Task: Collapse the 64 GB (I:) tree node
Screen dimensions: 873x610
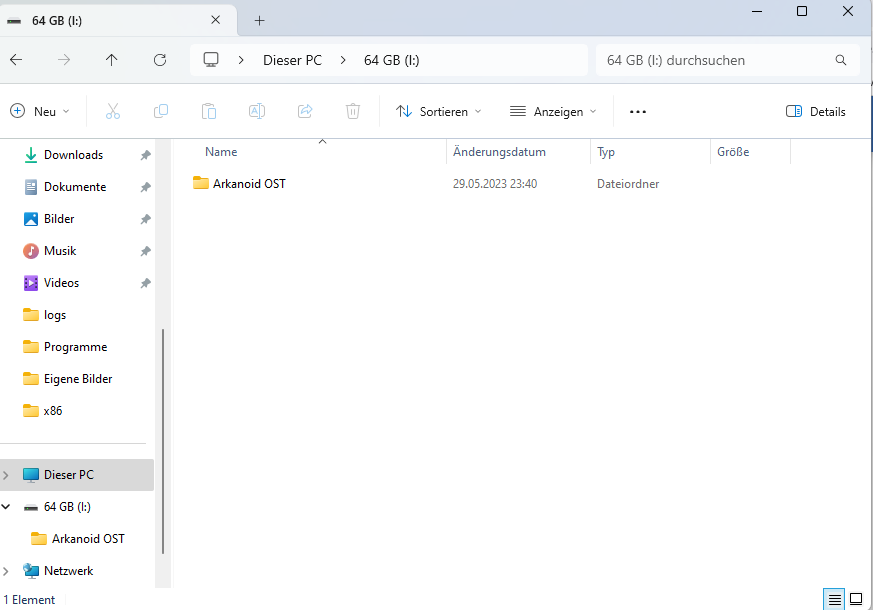Action: (x=6, y=506)
